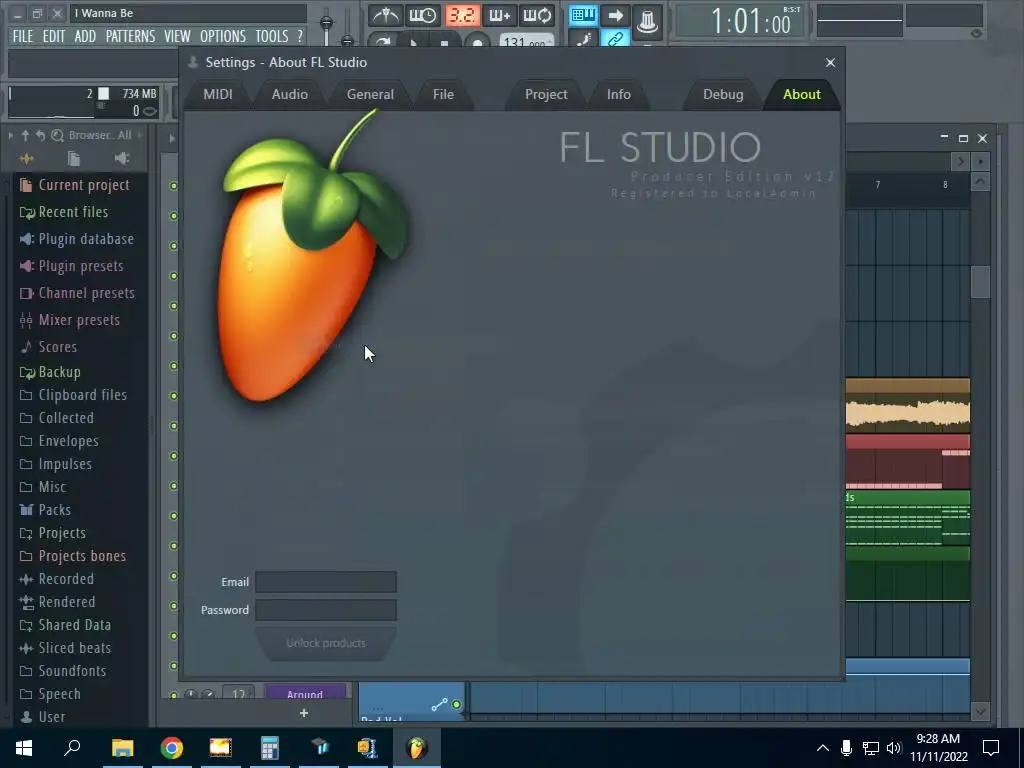
Task: Open Chrome from the taskbar
Action: pyautogui.click(x=172, y=748)
